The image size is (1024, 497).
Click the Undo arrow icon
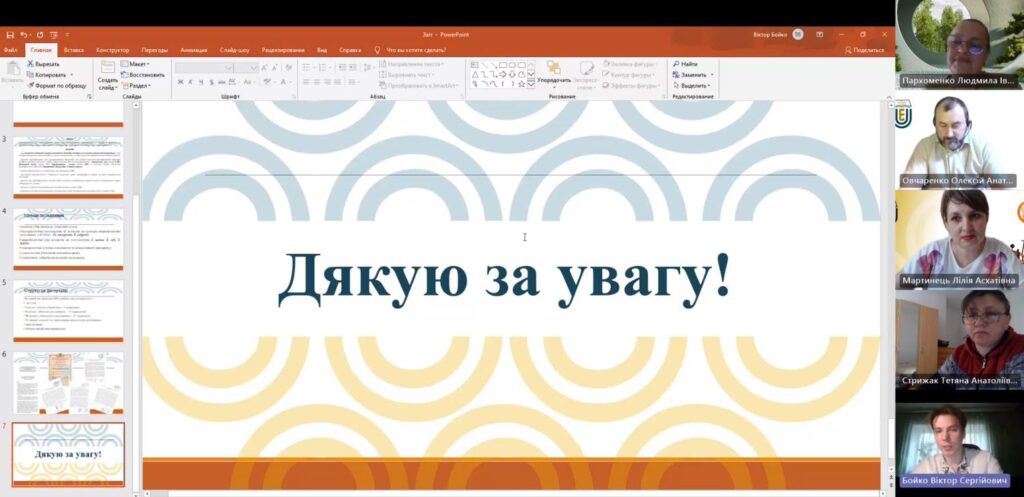pos(25,34)
